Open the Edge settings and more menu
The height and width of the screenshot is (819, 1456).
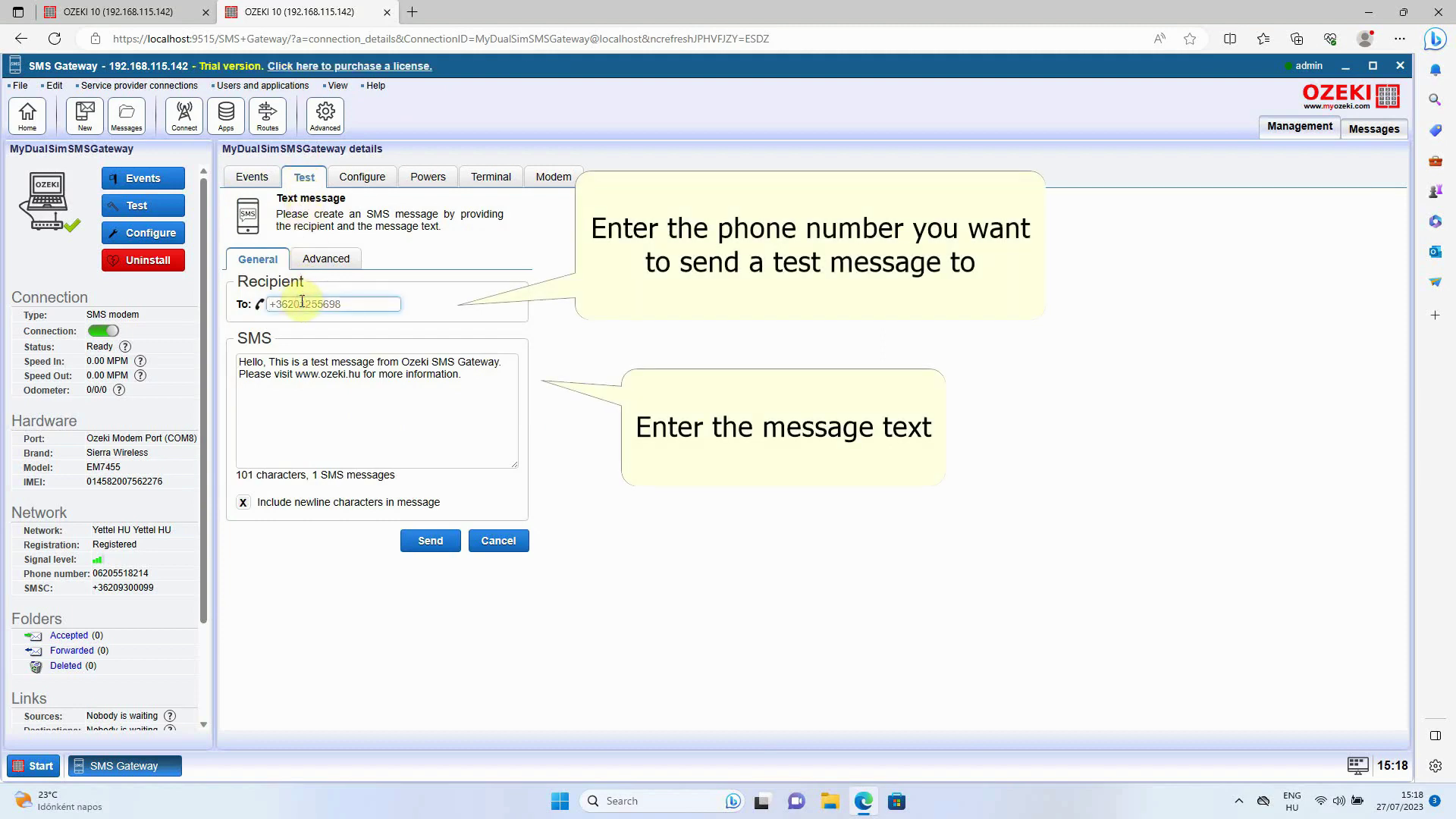coord(1400,39)
